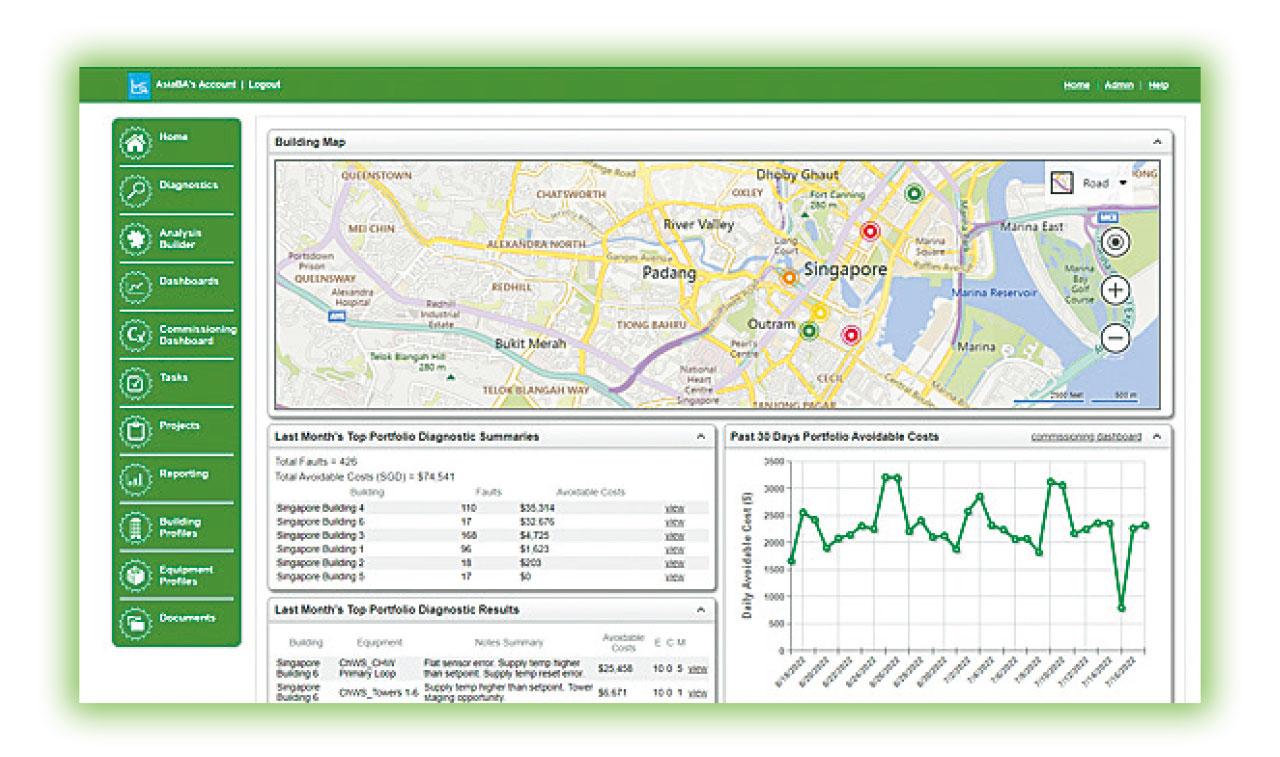The width and height of the screenshot is (1280, 757).
Task: Click the Admin link in top bar
Action: pos(1118,86)
